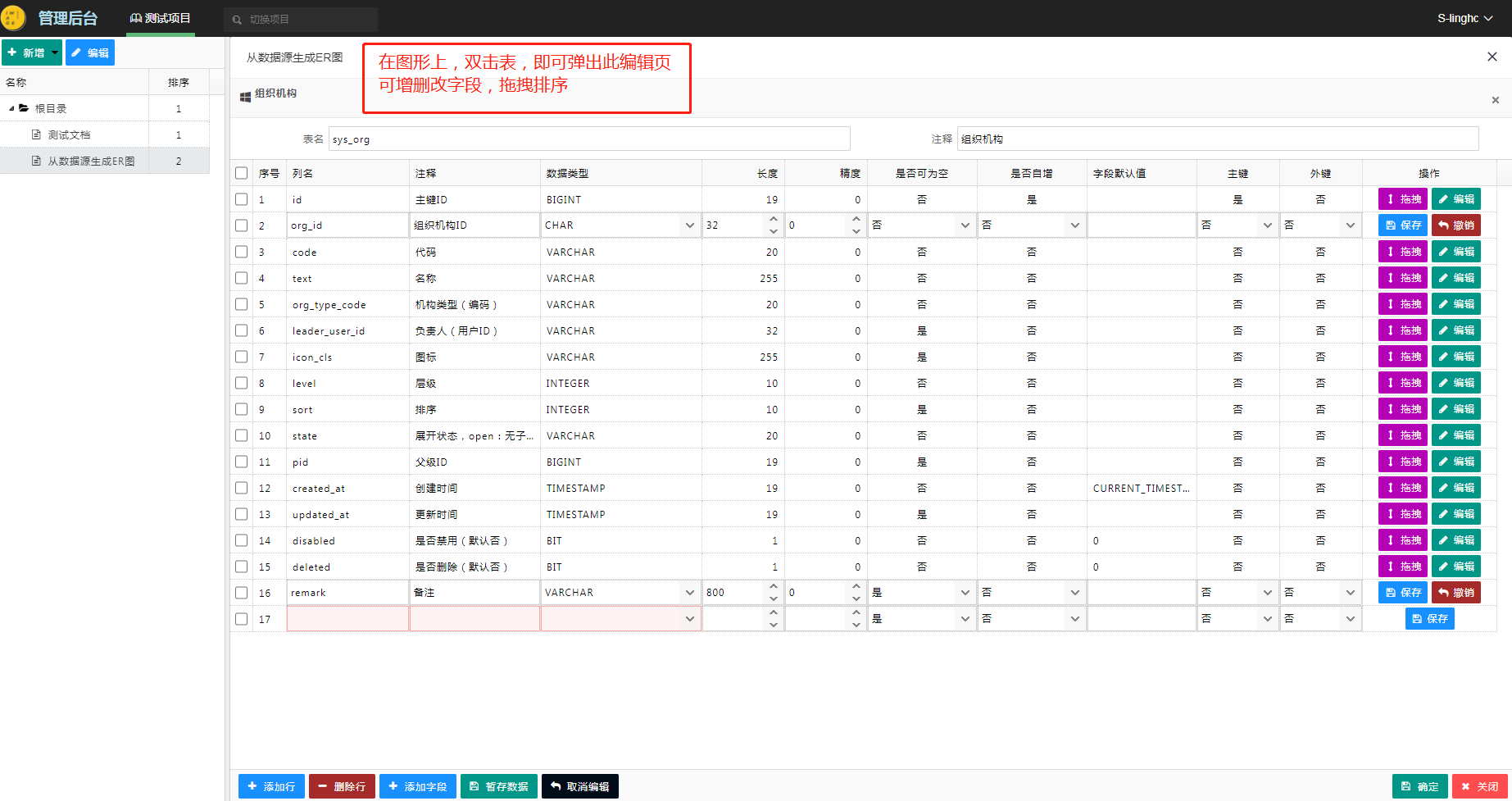Click the green 确定 confirm button
This screenshot has height=801, width=1512.
pyautogui.click(x=1419, y=785)
